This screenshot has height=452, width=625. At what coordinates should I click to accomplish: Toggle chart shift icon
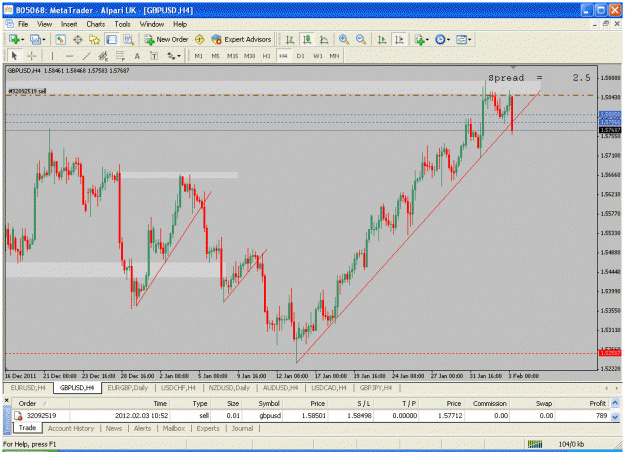coord(399,39)
